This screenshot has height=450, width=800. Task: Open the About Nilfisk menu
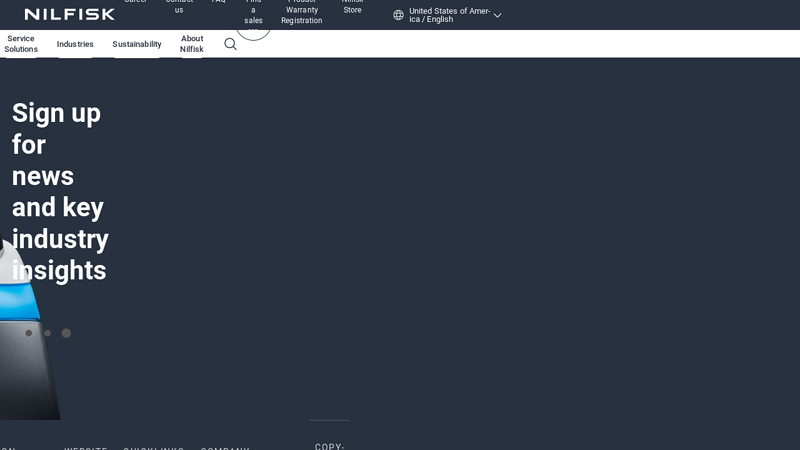coord(192,44)
